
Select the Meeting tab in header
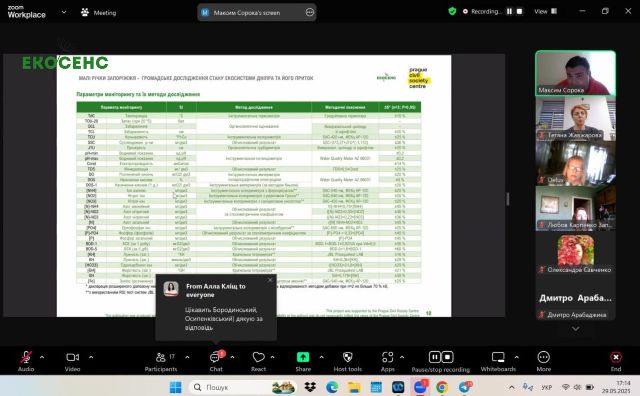point(99,13)
